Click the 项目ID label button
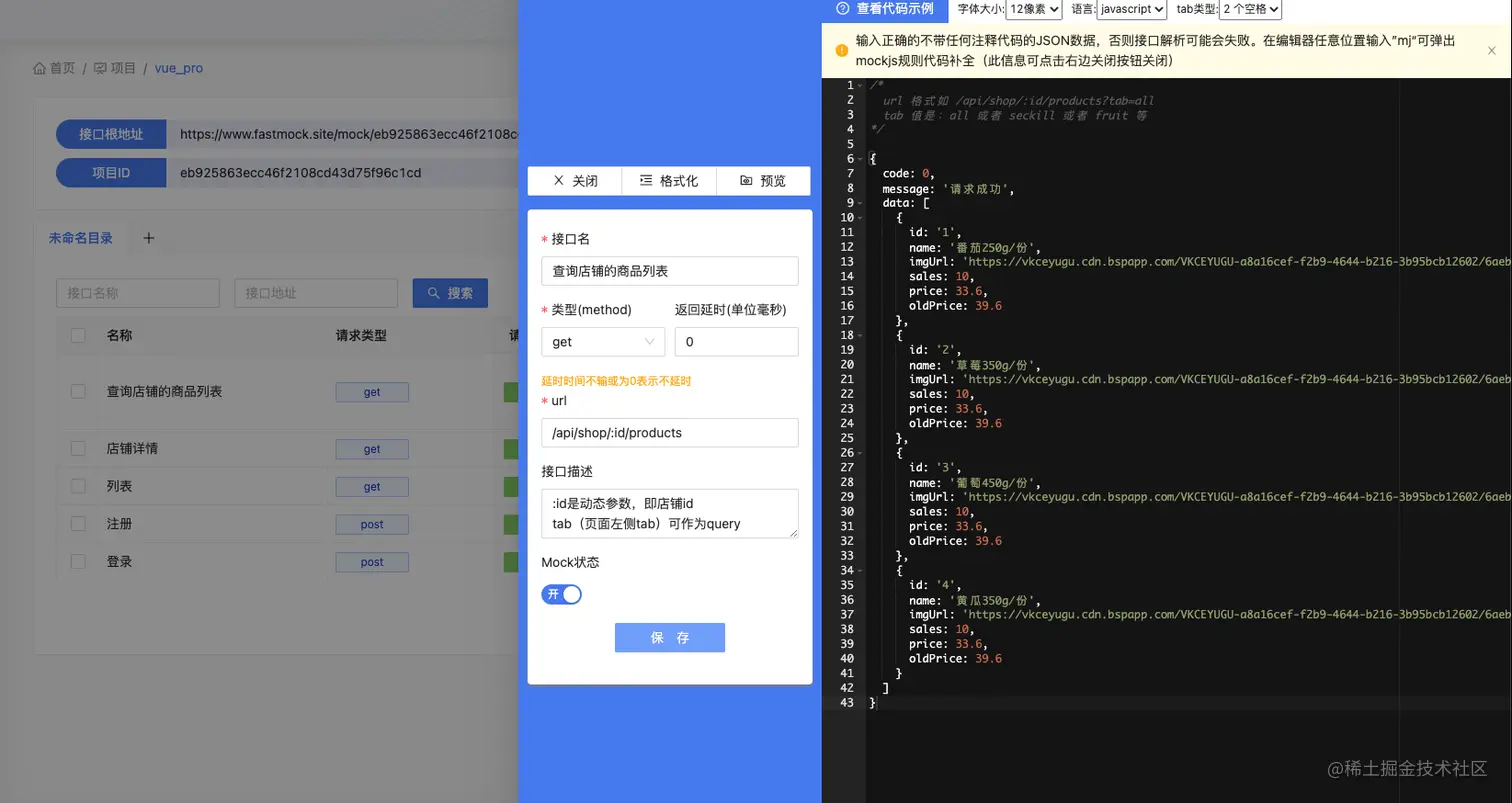Viewport: 1512px width, 803px height. pyautogui.click(x=111, y=173)
